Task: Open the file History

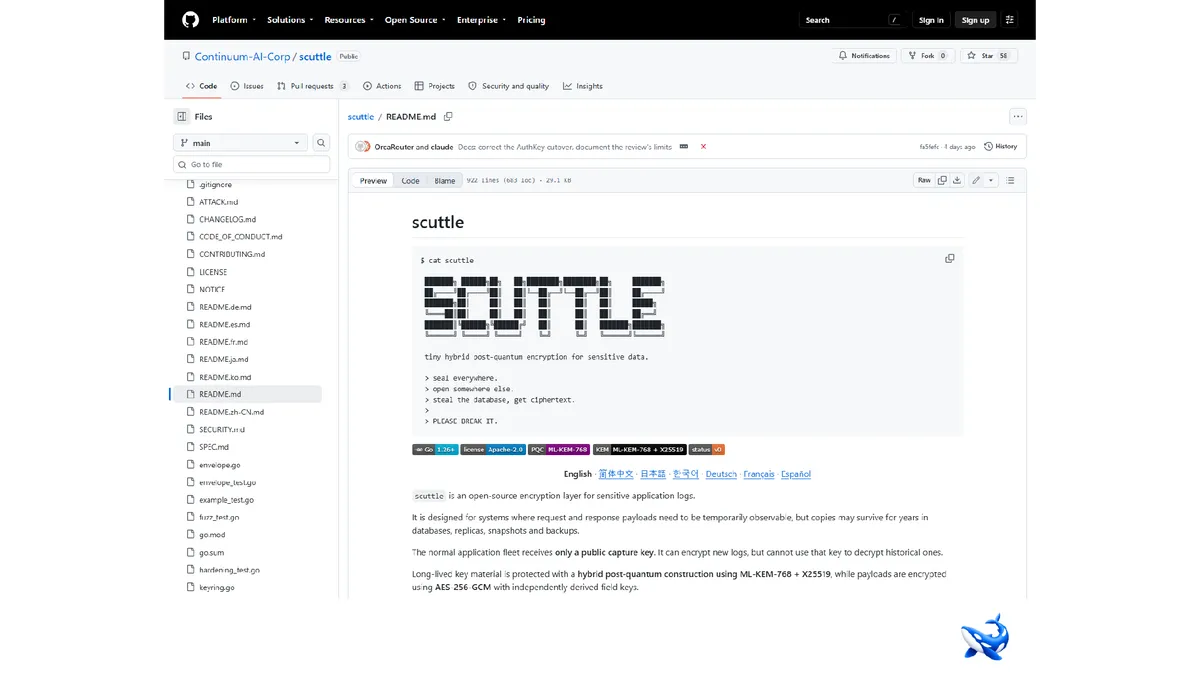Action: [x=1001, y=146]
